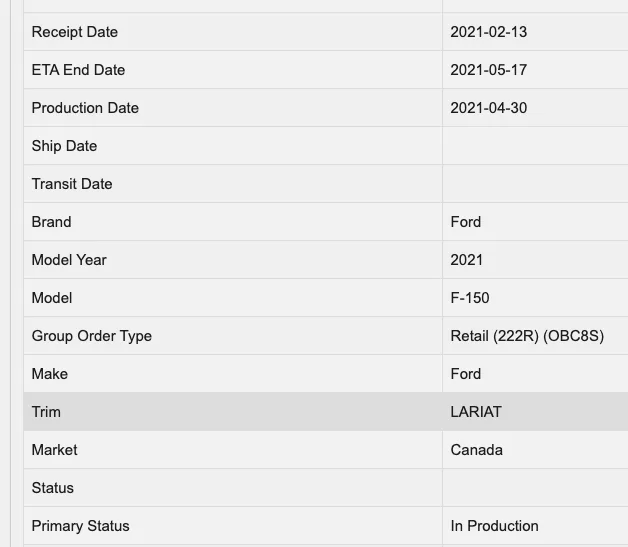Select the Ford value in Brand row
Image resolution: width=628 pixels, height=547 pixels.
[x=465, y=222]
